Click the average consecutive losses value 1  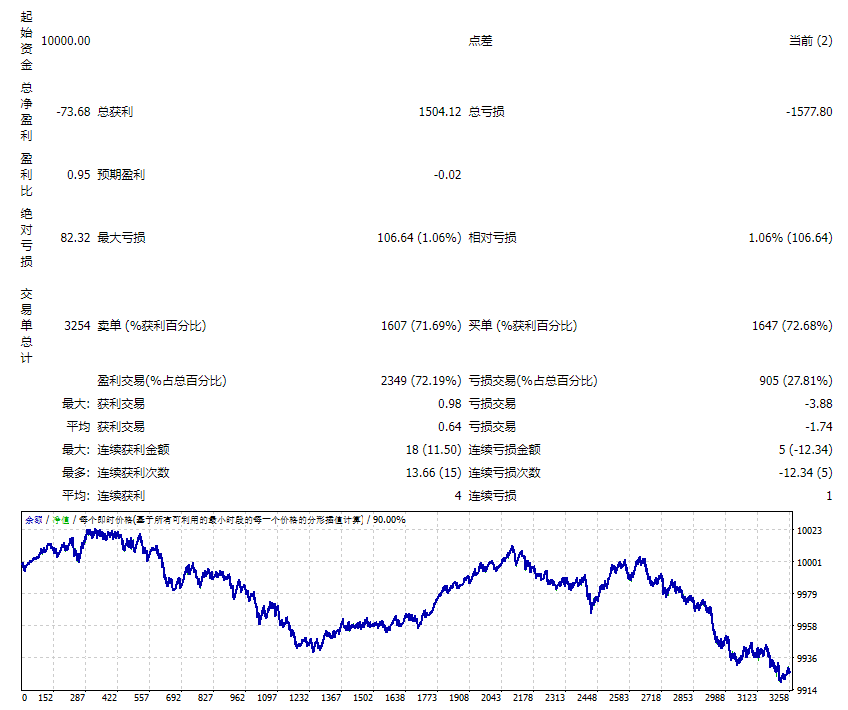point(829,496)
